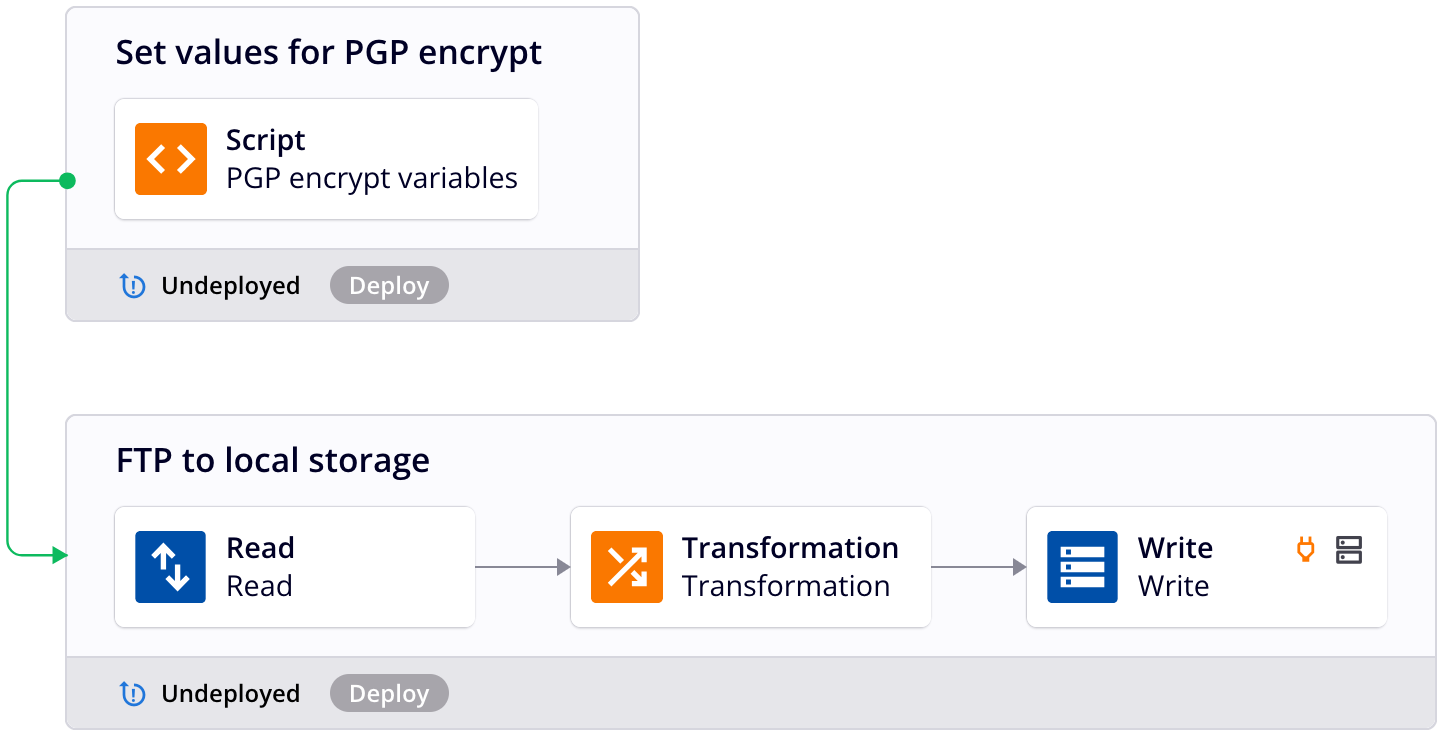Click the Read step's blue arrows icon
1442x736 pixels.
coord(170,567)
